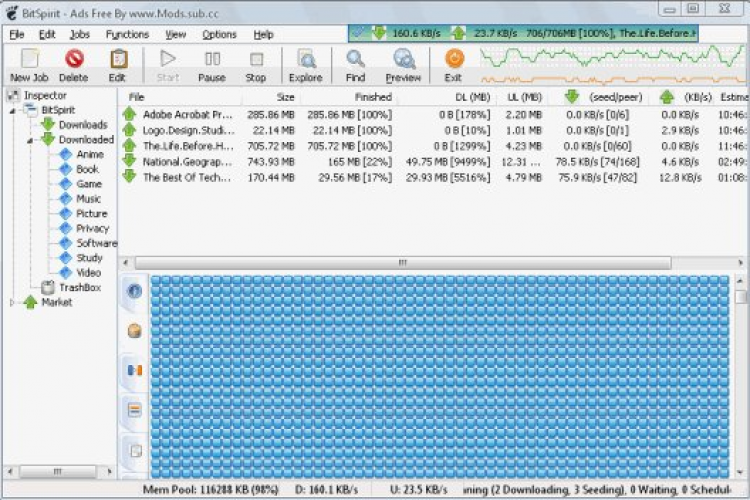Viewport: 750px width, 500px height.
Task: Click the Start play icon
Action: 167,59
